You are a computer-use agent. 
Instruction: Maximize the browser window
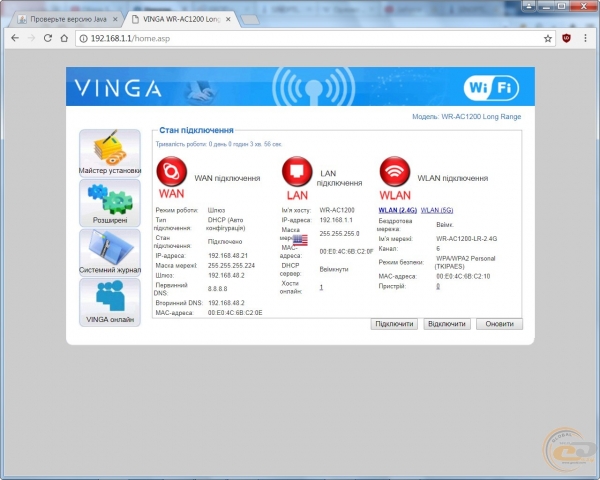[x=561, y=5]
